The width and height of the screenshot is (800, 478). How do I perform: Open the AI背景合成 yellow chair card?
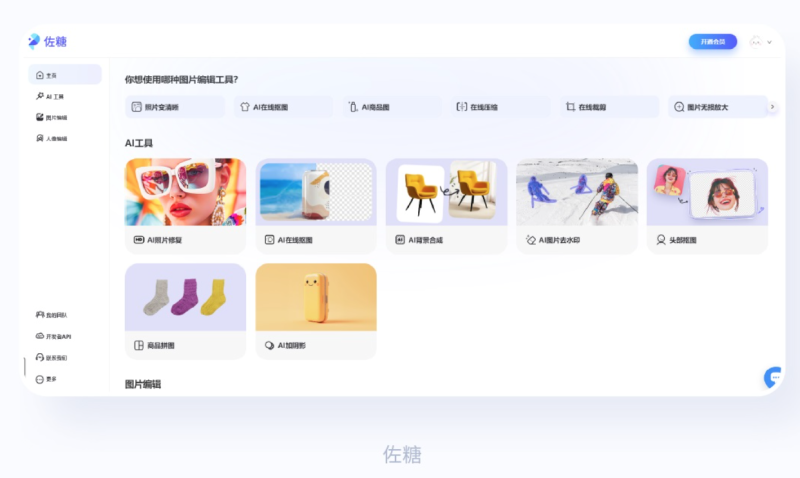(446, 206)
